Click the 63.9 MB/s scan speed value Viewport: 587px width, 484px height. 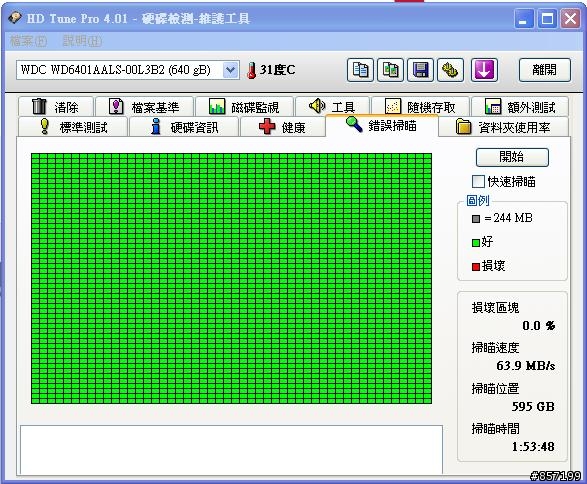526,365
